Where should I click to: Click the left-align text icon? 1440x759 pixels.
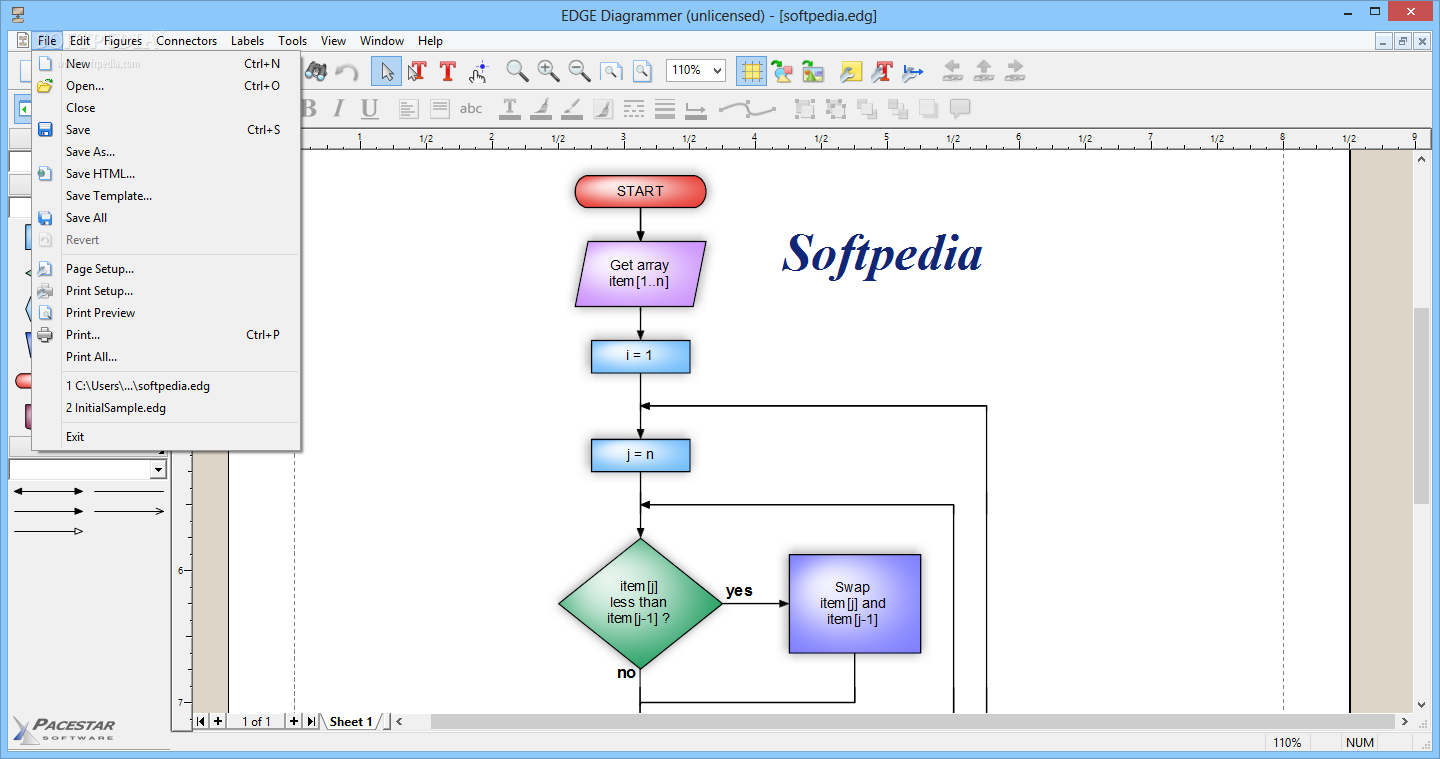click(x=407, y=108)
